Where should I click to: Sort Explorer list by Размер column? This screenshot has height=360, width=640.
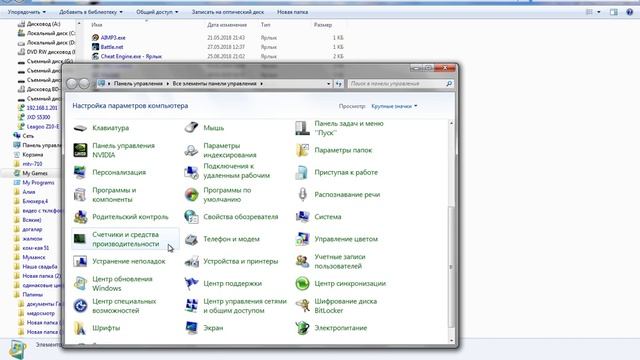click(x=322, y=25)
